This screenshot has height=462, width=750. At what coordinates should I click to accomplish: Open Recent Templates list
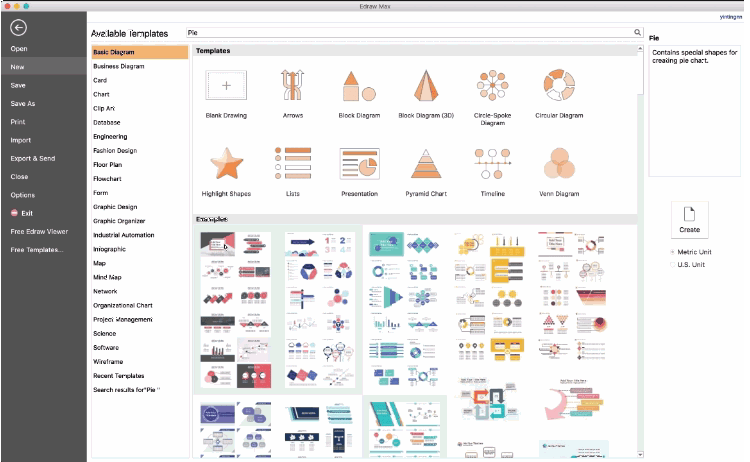pos(119,376)
